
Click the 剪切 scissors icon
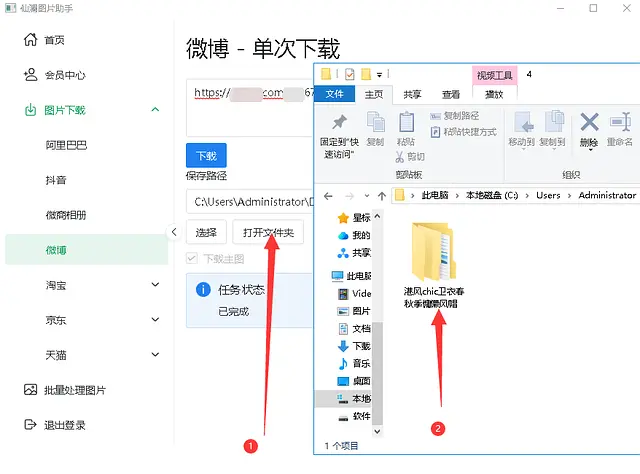coord(400,157)
